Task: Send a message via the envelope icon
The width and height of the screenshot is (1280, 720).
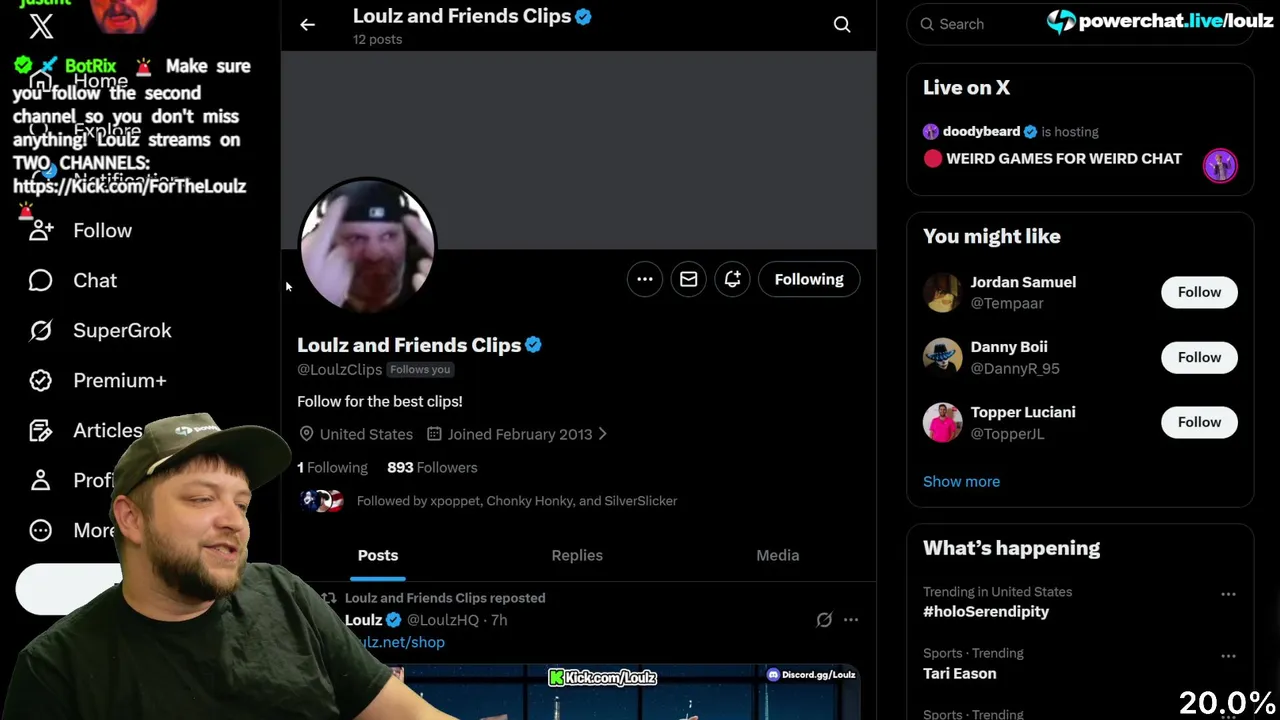Action: point(689,279)
